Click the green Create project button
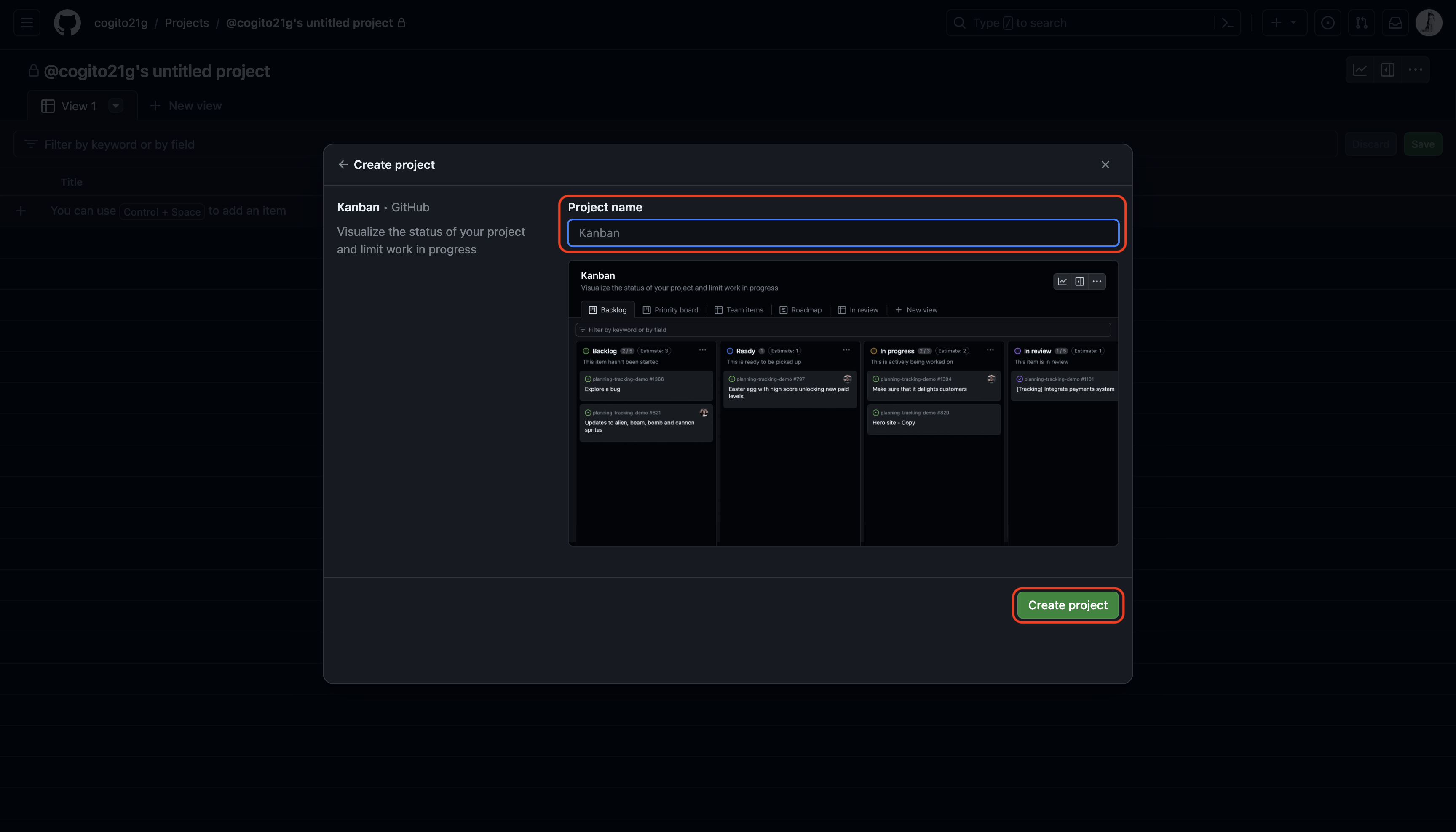This screenshot has height=832, width=1456. click(x=1067, y=605)
